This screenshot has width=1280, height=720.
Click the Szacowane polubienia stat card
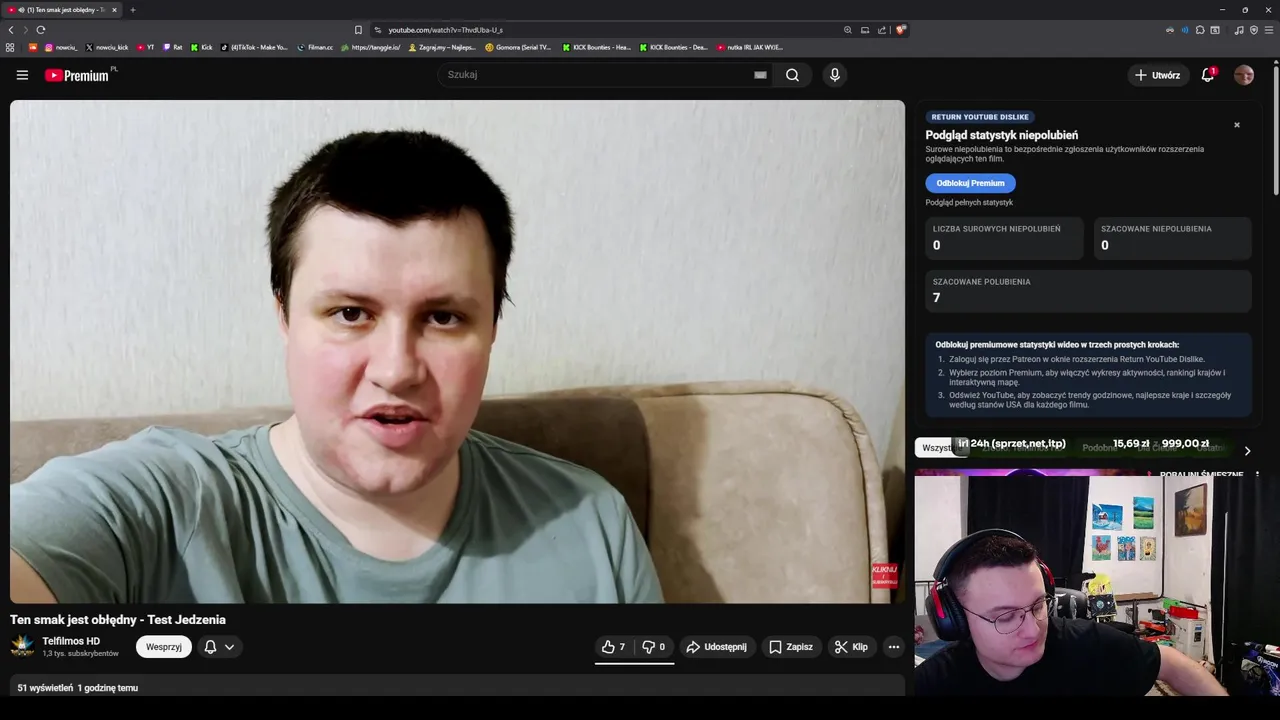point(1088,291)
